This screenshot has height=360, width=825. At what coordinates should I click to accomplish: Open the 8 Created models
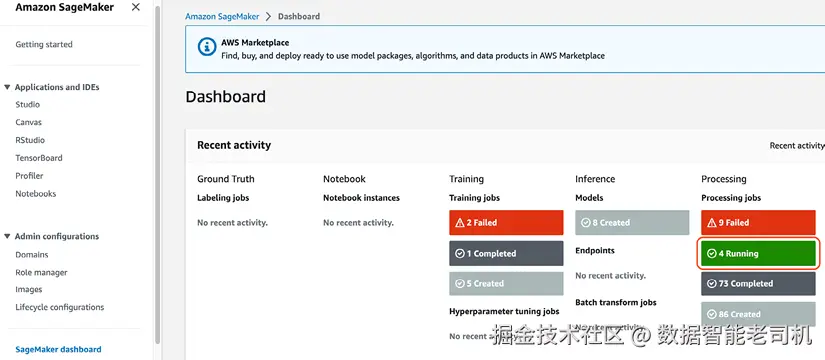coord(632,223)
